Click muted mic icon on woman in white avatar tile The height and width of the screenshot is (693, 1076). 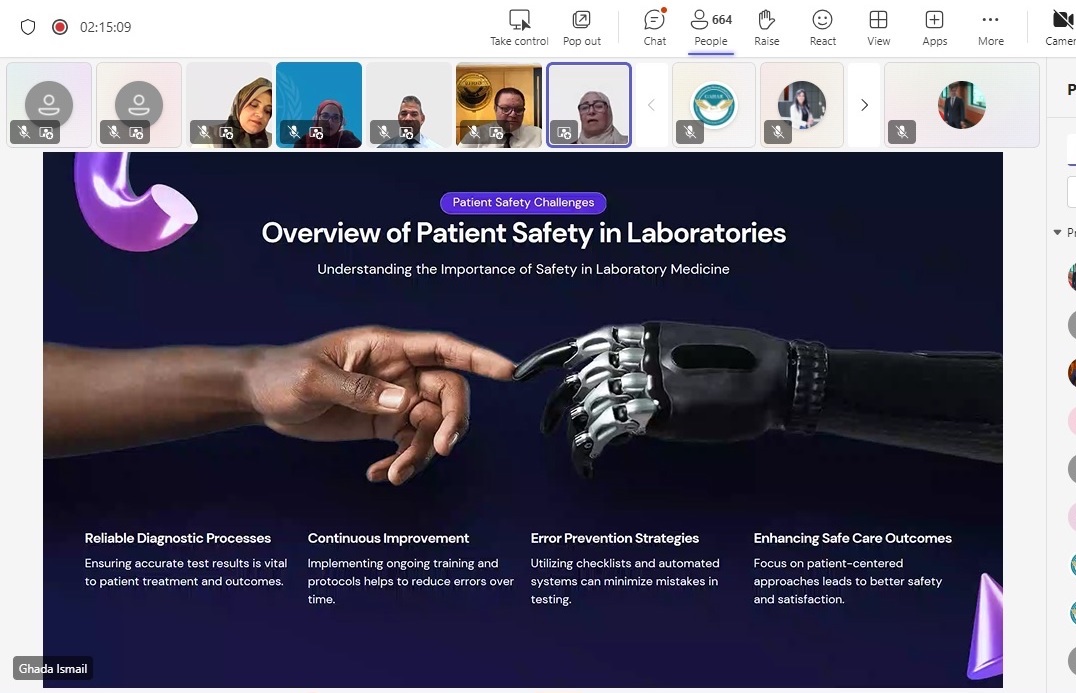point(777,132)
